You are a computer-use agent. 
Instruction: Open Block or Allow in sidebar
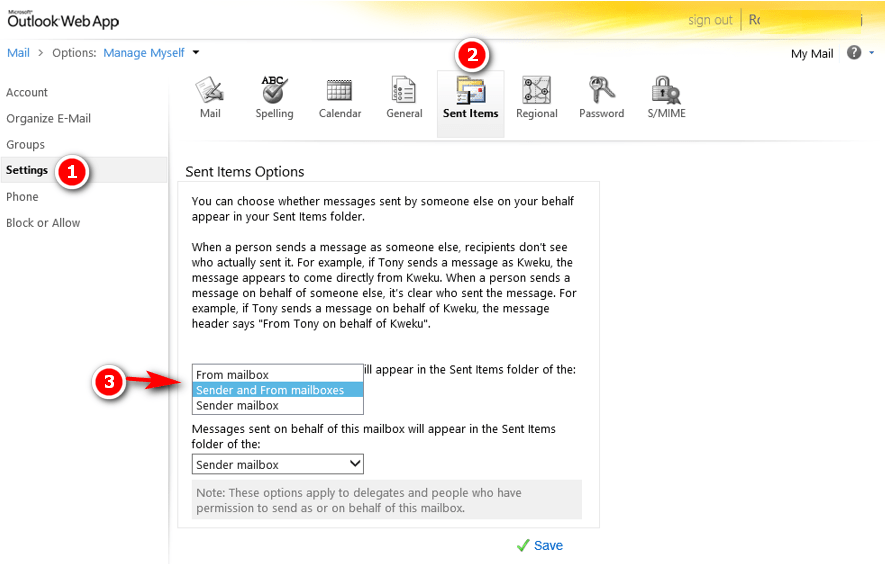(x=43, y=223)
